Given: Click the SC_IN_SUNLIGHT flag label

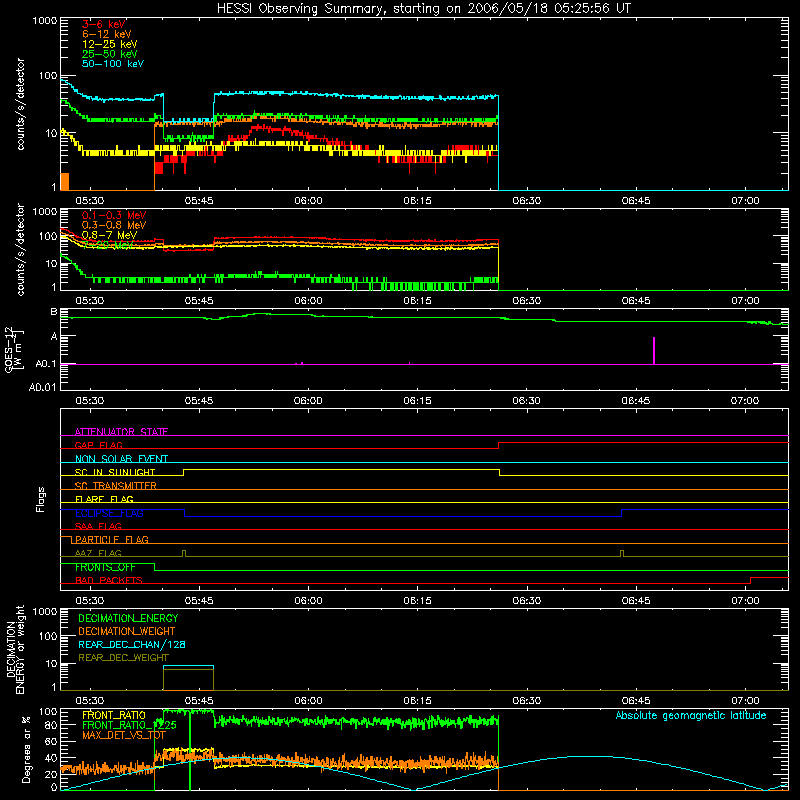Looking at the screenshot, I should pos(115,472).
